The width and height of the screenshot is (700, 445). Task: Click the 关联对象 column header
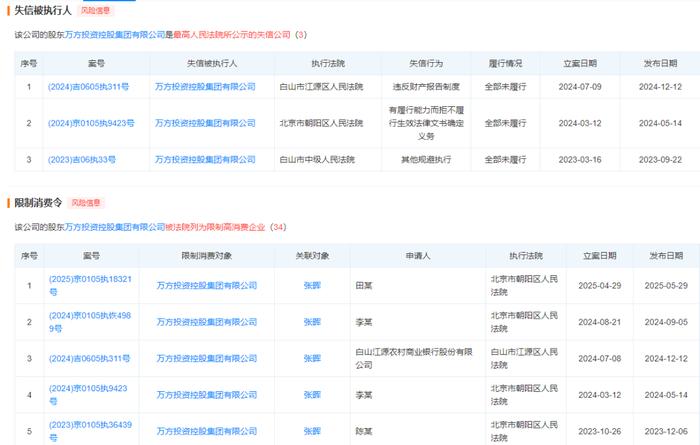[312, 256]
